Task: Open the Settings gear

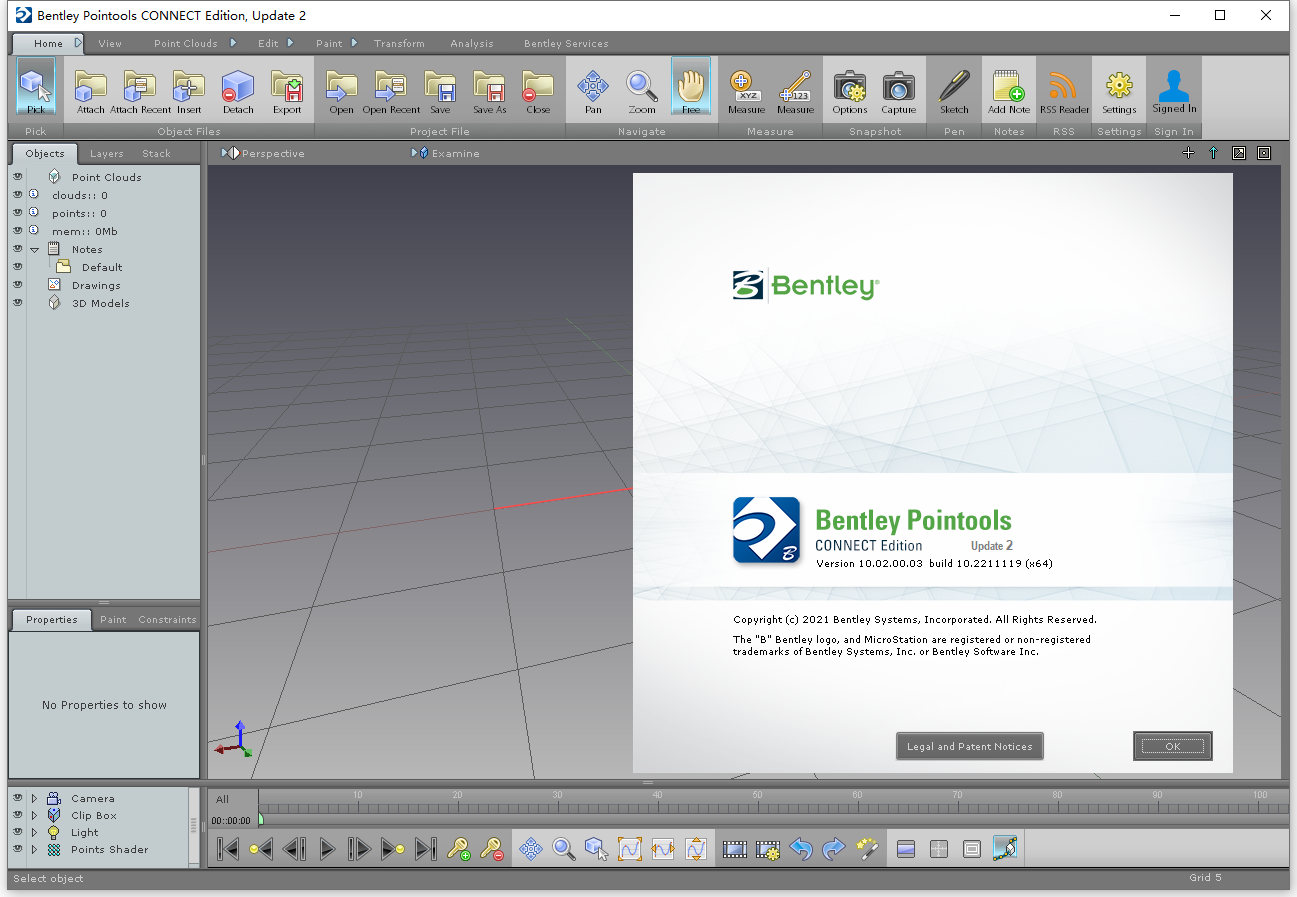Action: click(x=1119, y=89)
